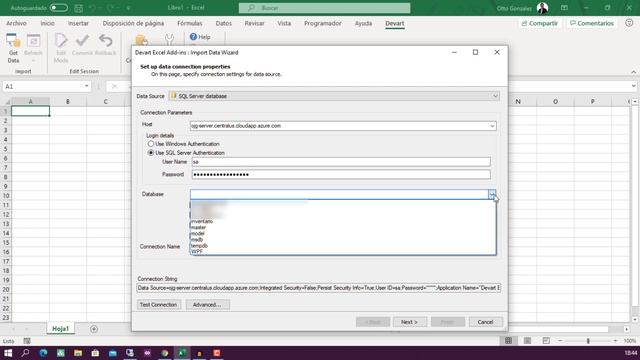Switch to Normal view icon in status bar
Screen dimensions: 640x360
(508, 340)
